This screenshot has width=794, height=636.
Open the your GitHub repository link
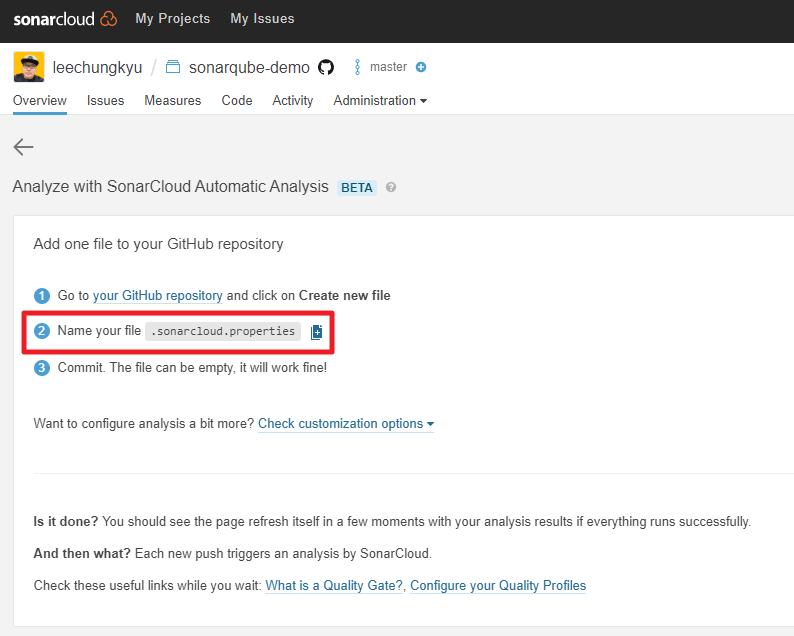click(x=157, y=295)
